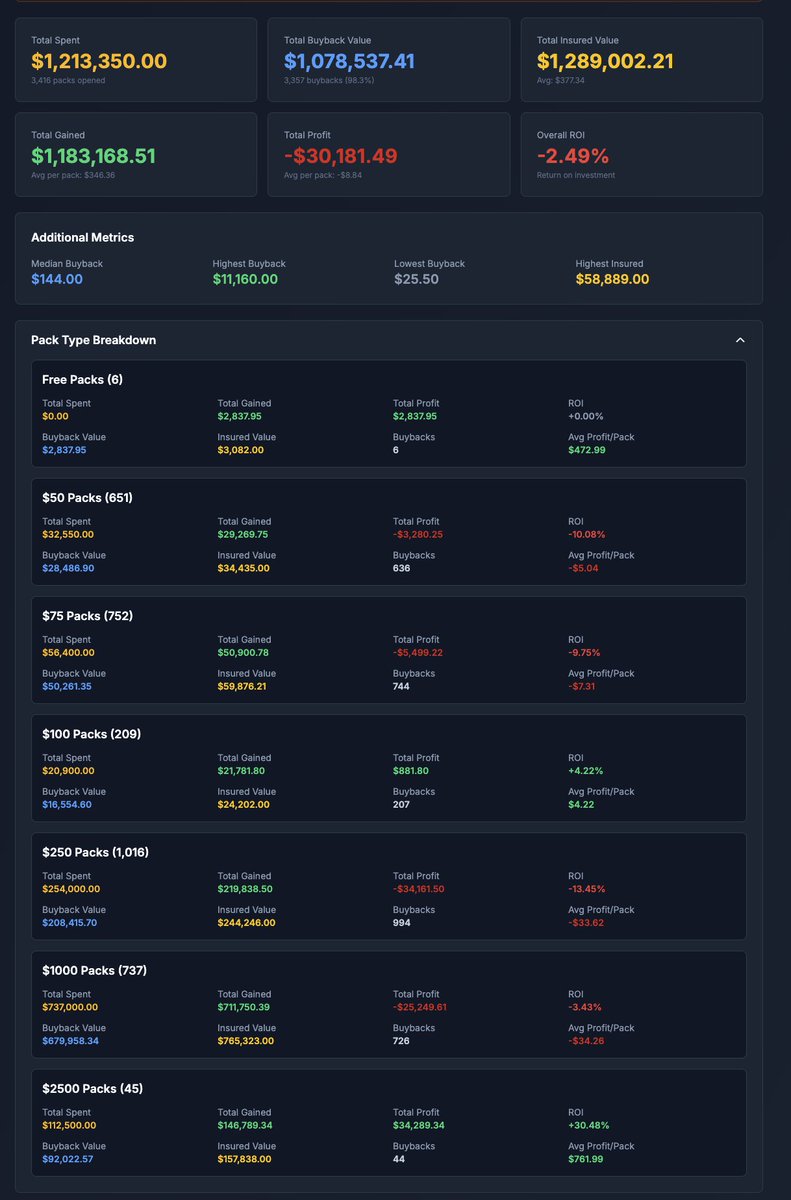Click $1000 Packs buyback value $679,958.34

click(x=70, y=1040)
